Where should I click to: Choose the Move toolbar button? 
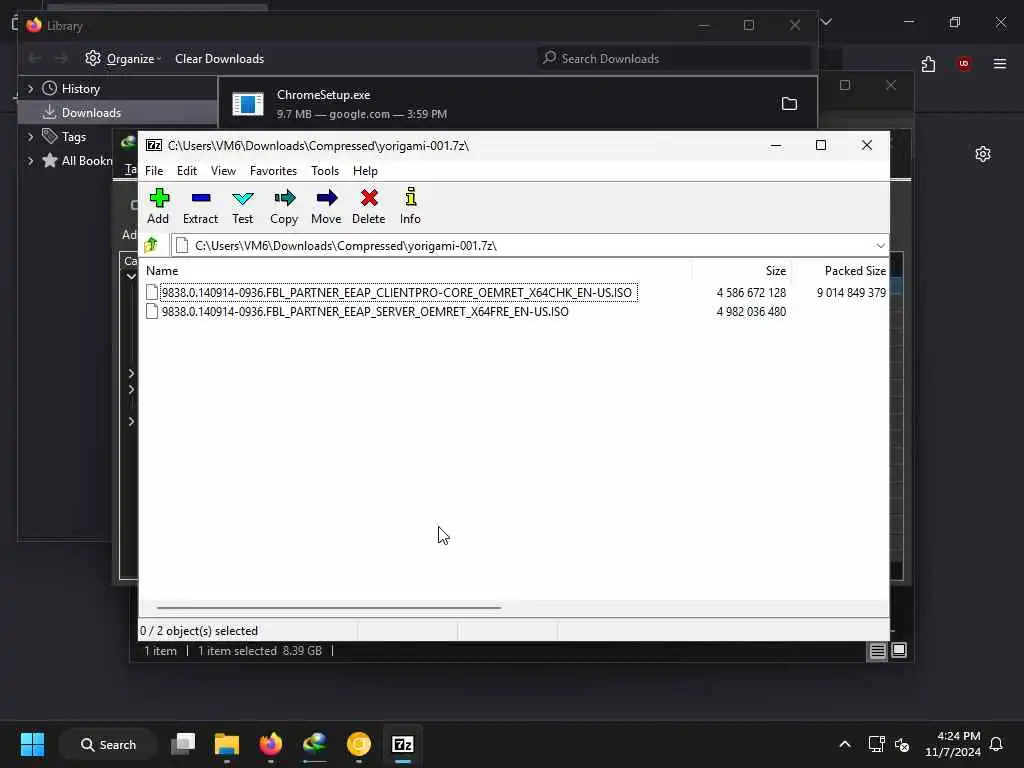[326, 206]
